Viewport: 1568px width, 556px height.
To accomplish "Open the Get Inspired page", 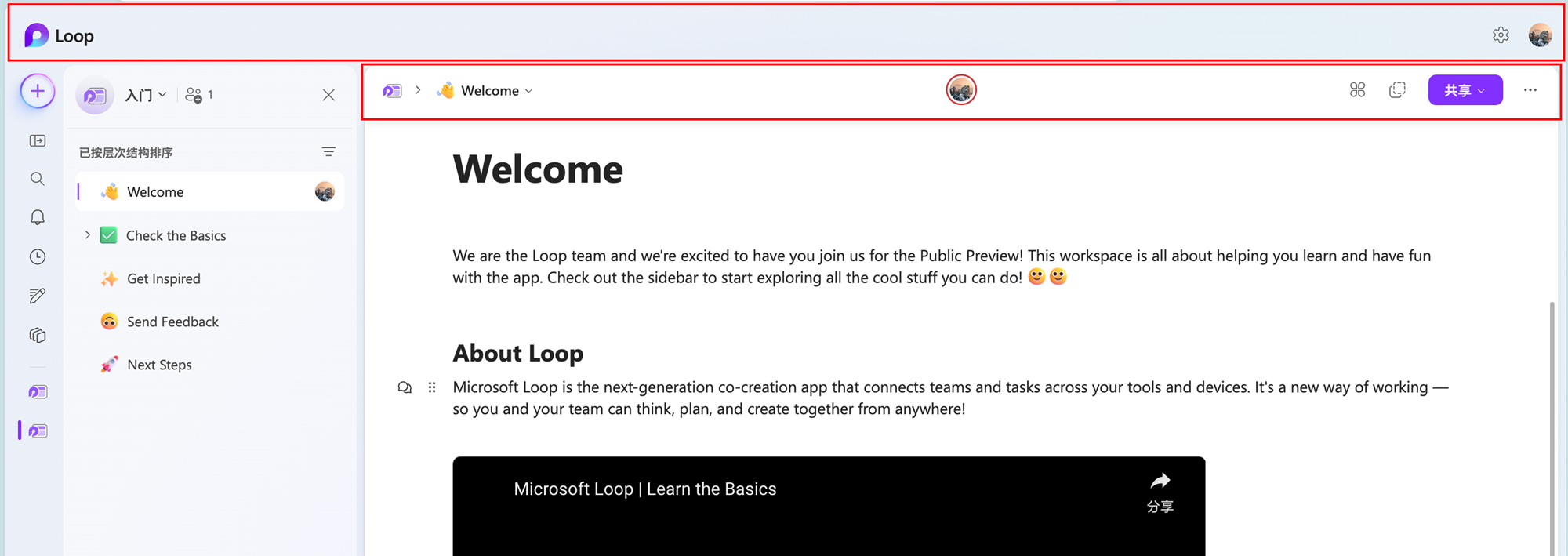I will [164, 278].
